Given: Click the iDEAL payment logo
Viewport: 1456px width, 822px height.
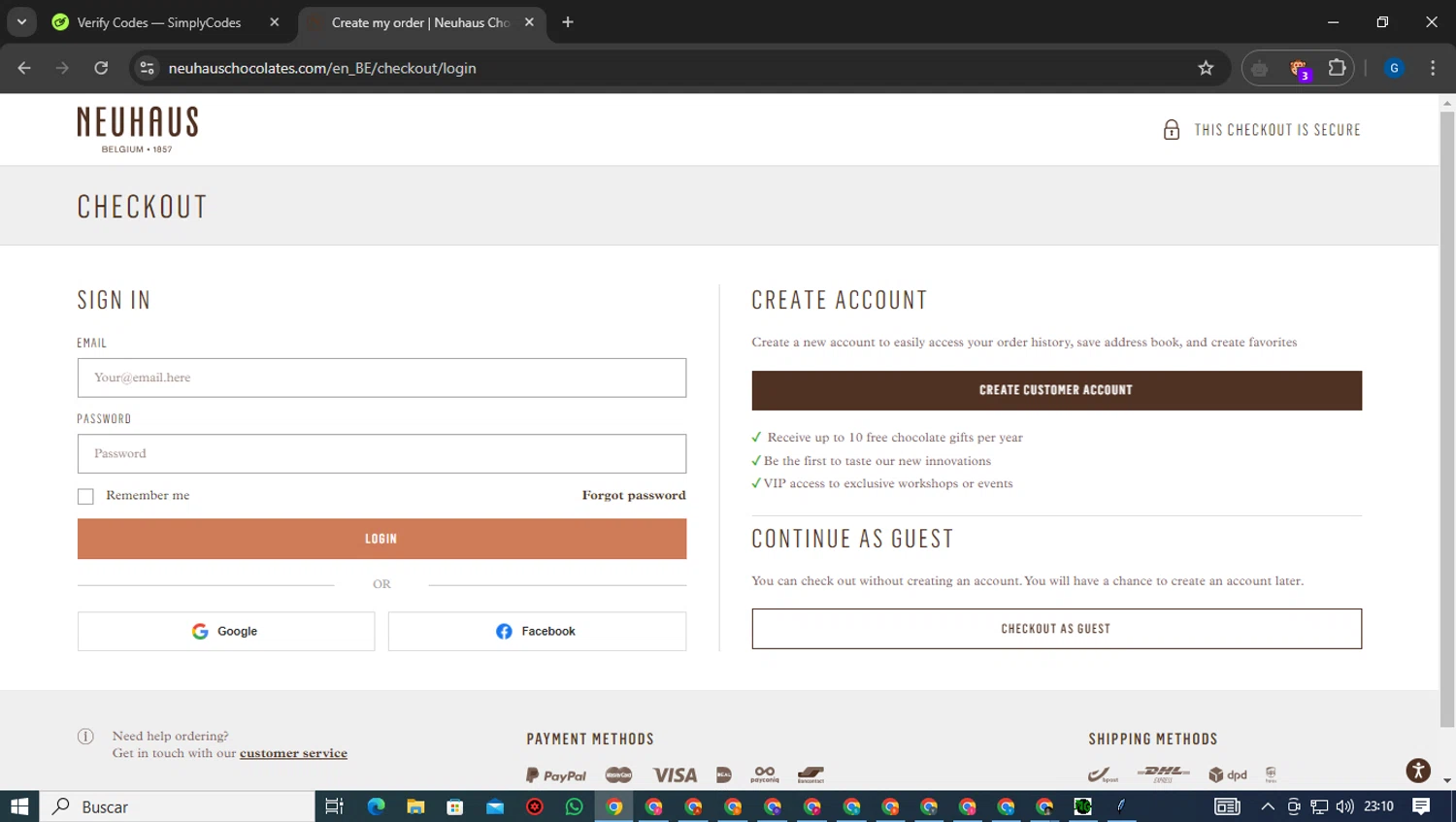Looking at the screenshot, I should pos(724,774).
